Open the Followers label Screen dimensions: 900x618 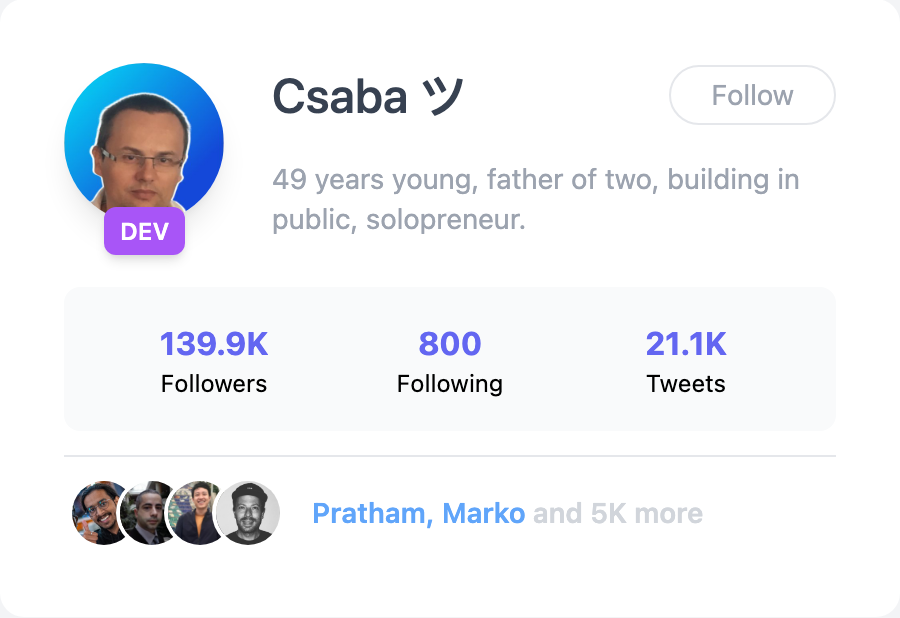click(x=214, y=384)
